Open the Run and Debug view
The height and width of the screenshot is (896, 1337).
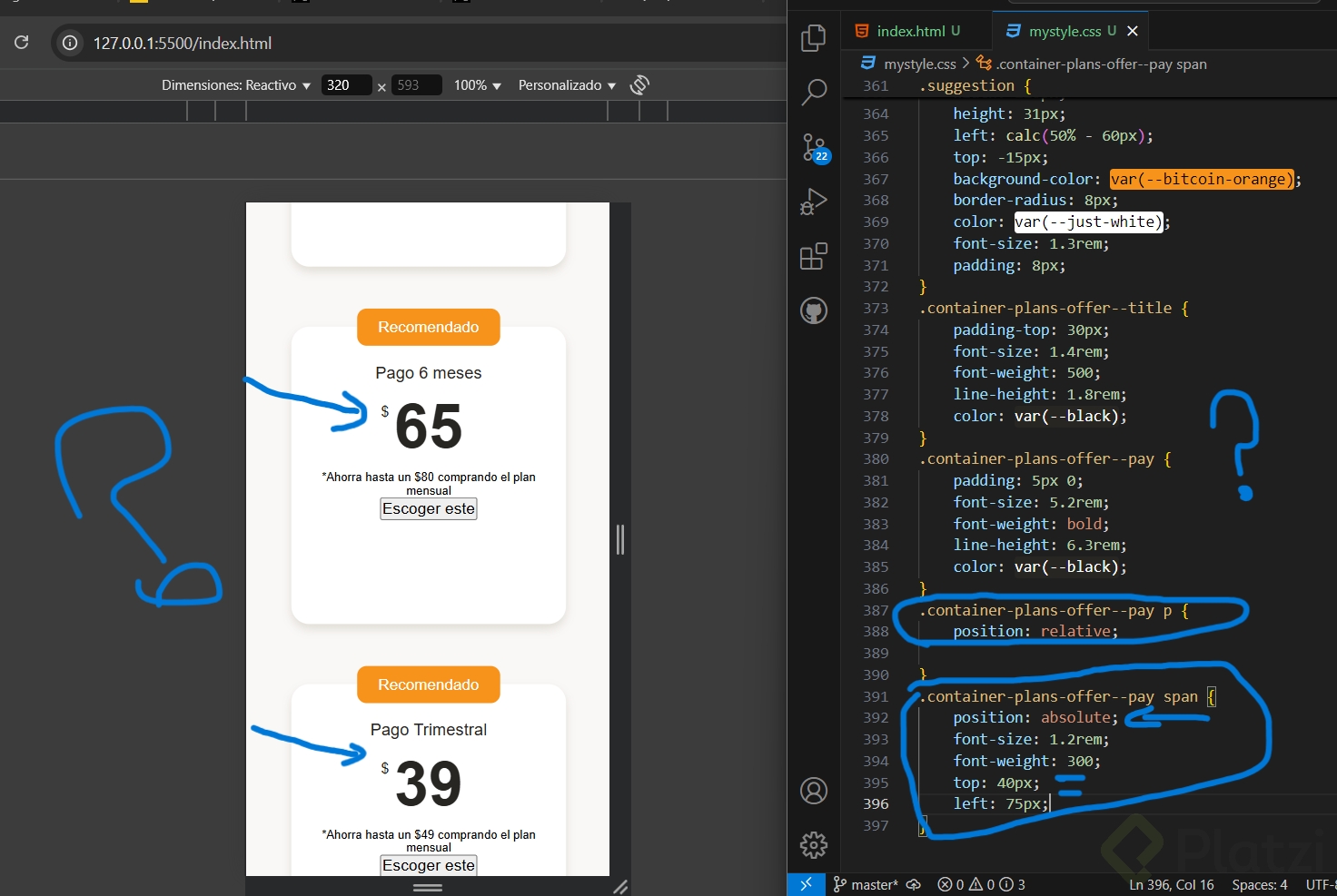click(814, 202)
